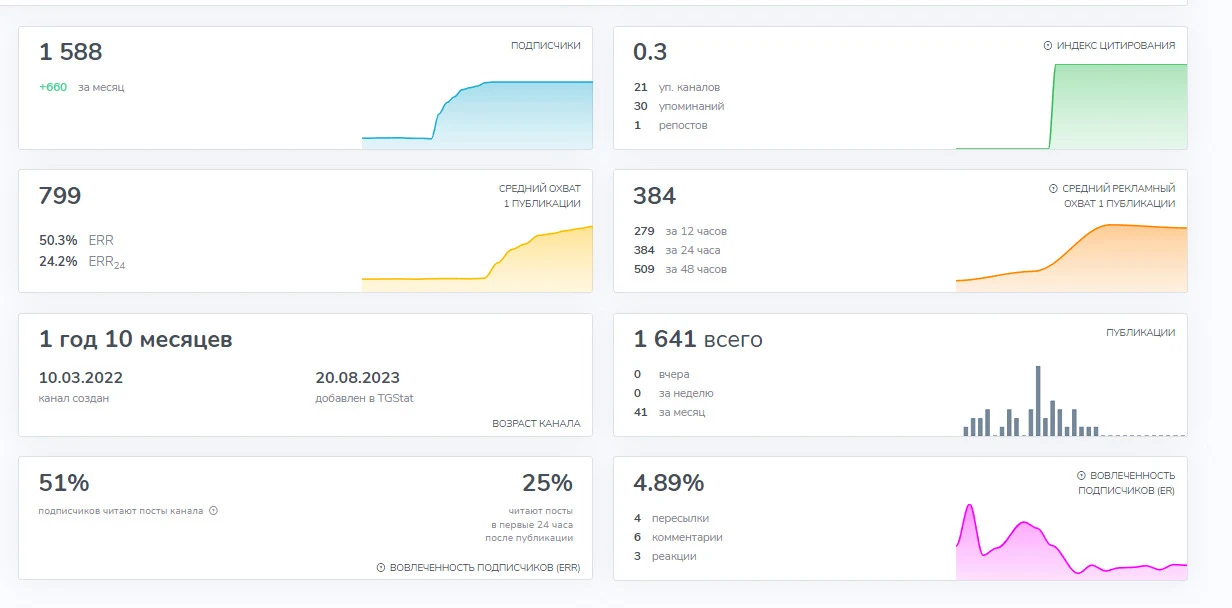Click the 4.89% engagement rate value
The width and height of the screenshot is (1232, 608).
coord(669,483)
